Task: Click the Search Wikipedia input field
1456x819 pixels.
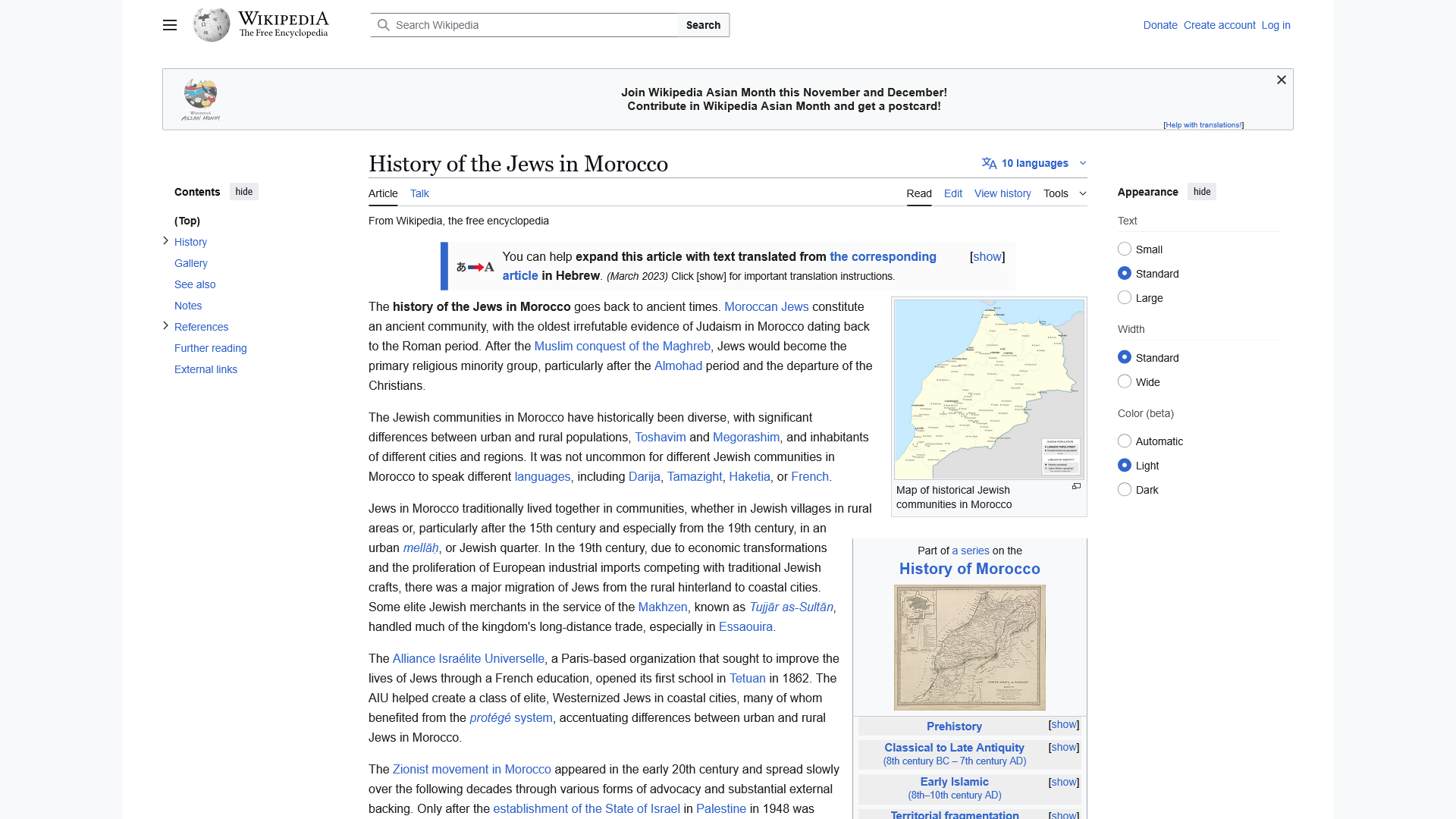Action: tap(531, 24)
